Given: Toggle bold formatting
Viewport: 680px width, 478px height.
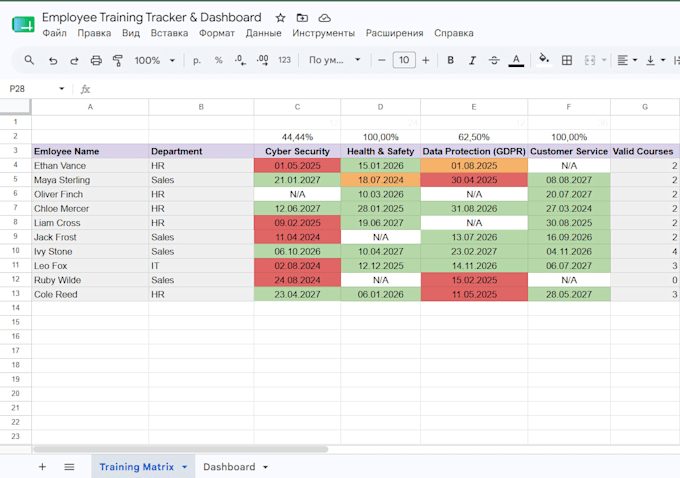Looking at the screenshot, I should [x=451, y=60].
